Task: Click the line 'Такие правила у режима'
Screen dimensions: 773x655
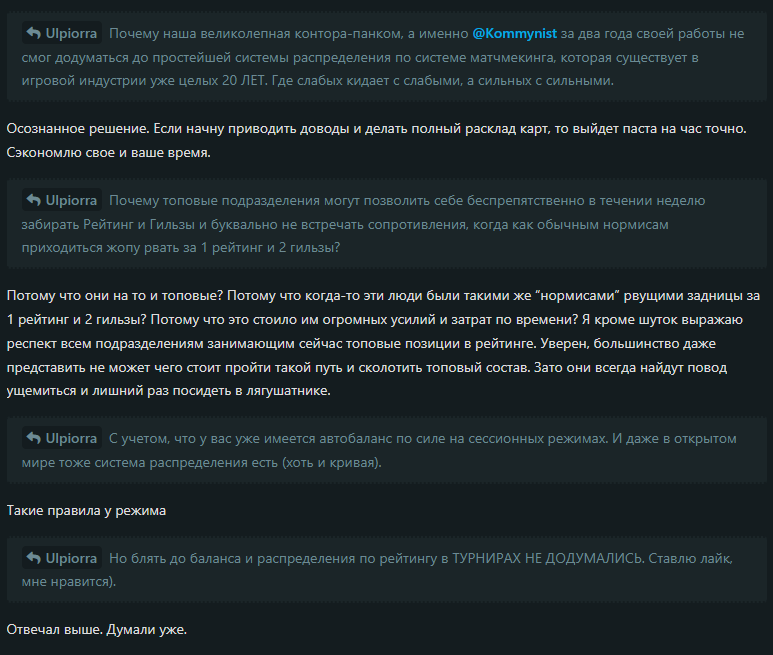Action: pyautogui.click(x=86, y=511)
